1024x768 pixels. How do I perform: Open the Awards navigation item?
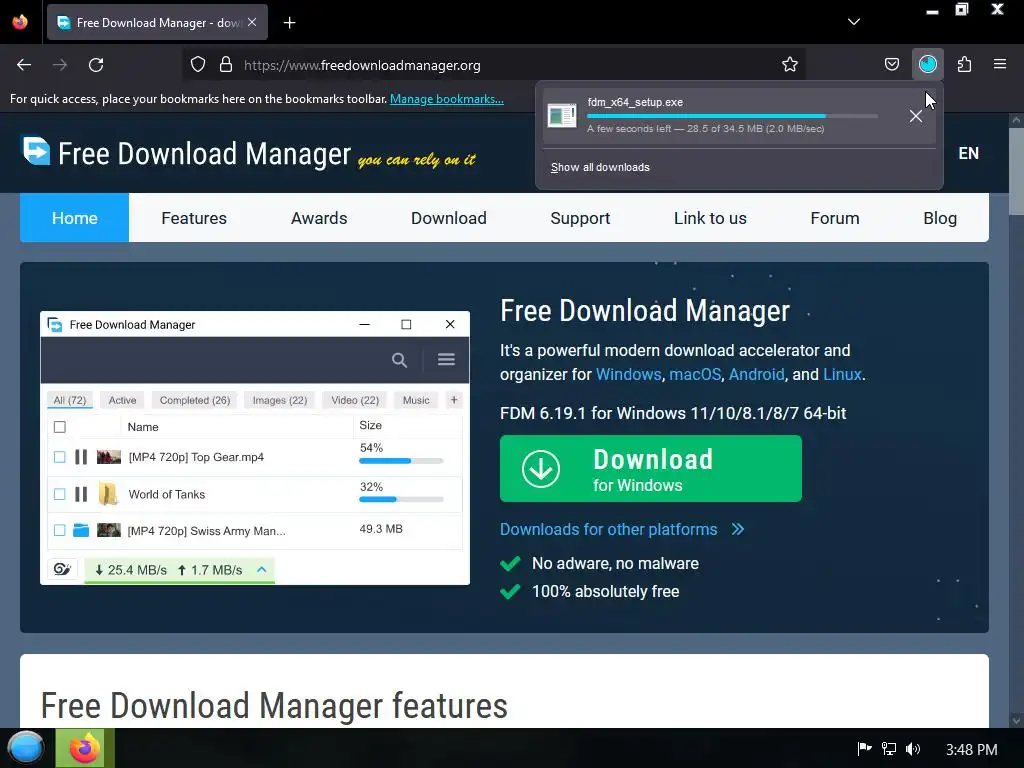tap(319, 218)
